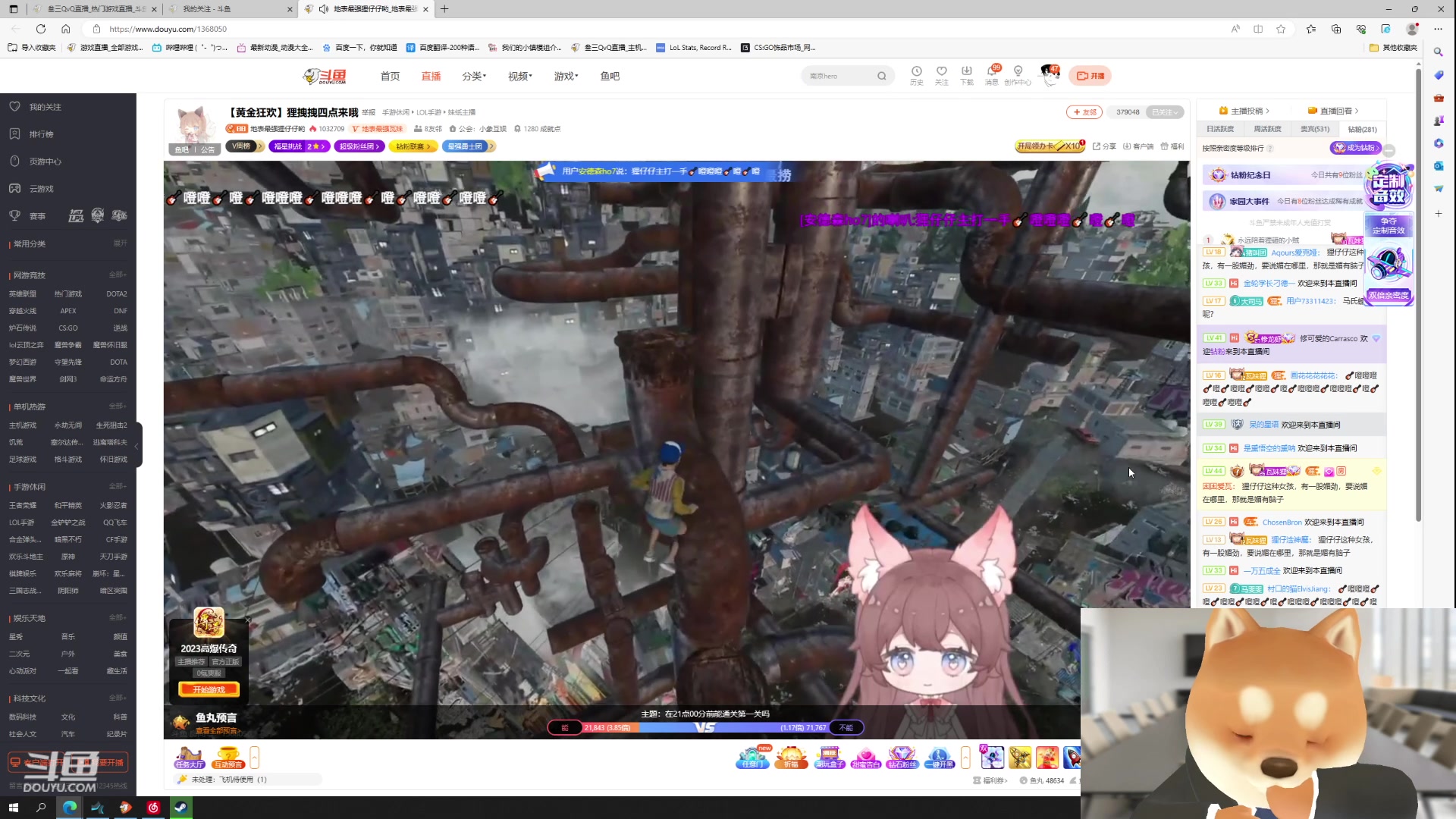The width and height of the screenshot is (1456, 819).
Task: Expand the 分类 category dropdown
Action: click(473, 76)
